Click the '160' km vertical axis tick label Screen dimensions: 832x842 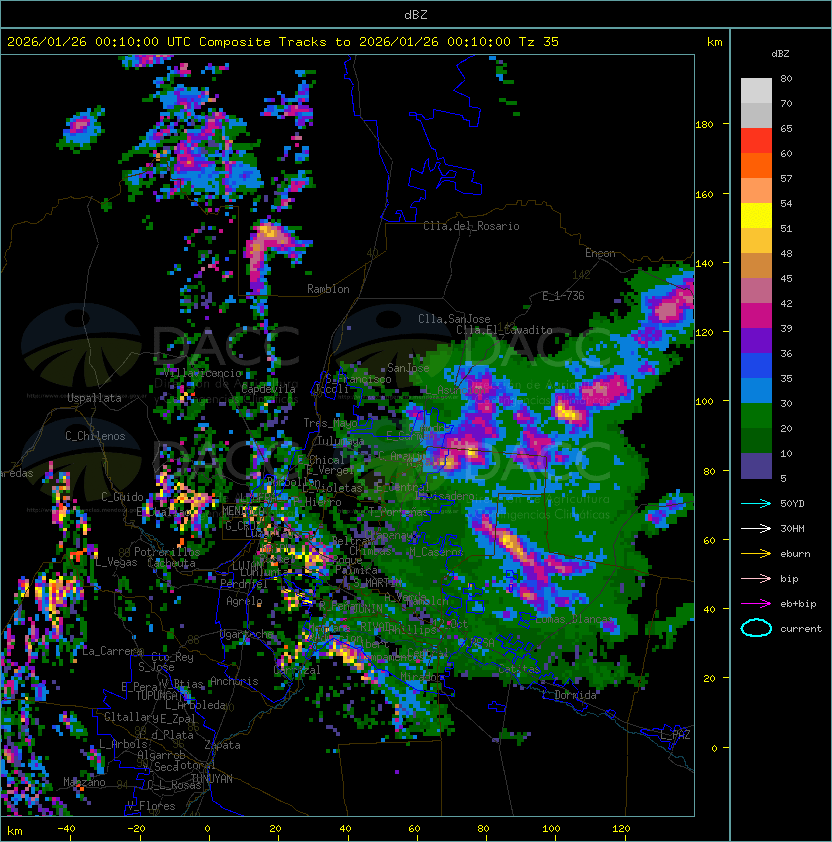pos(704,194)
